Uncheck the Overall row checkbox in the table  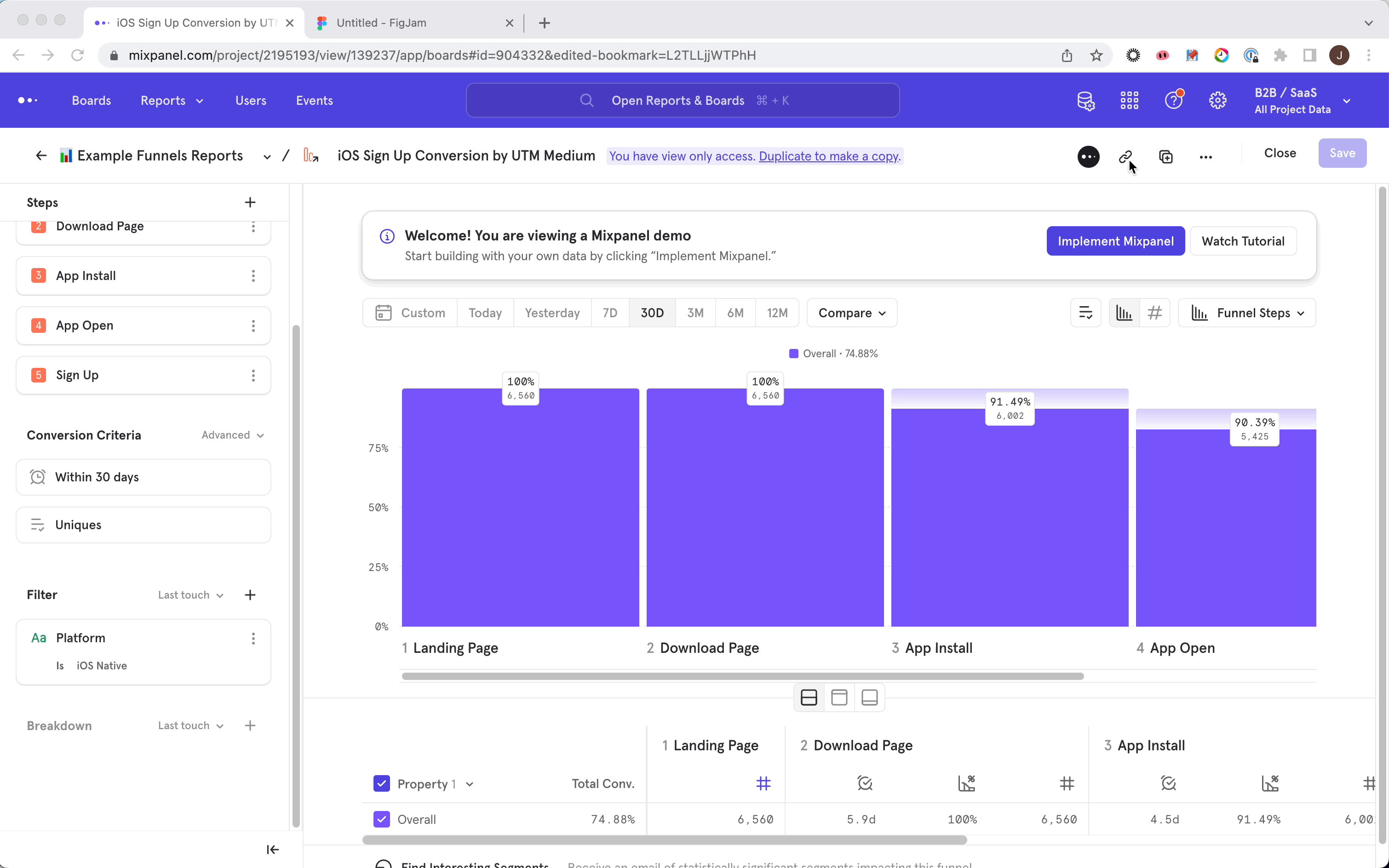point(381,819)
